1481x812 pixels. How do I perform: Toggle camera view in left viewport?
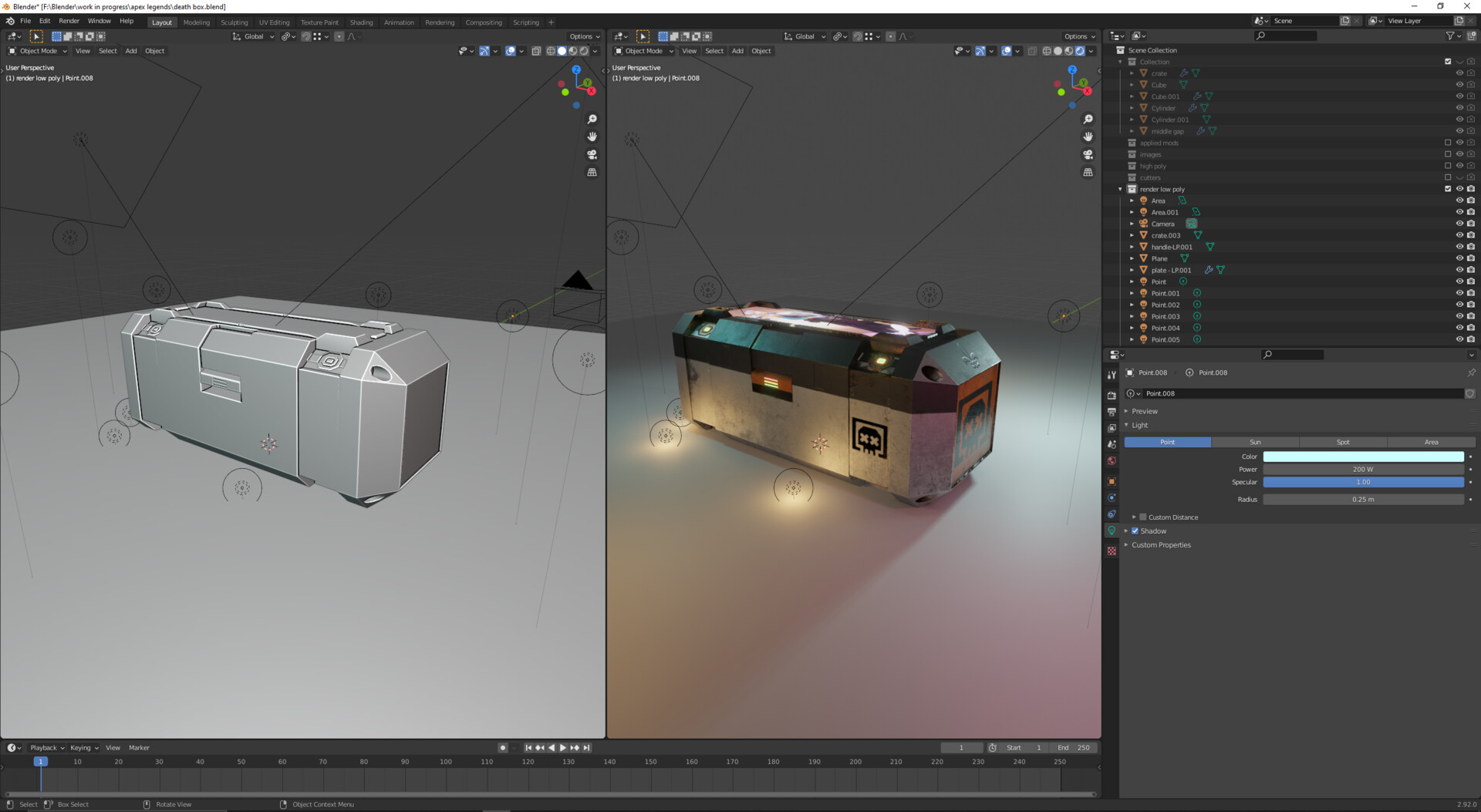592,154
